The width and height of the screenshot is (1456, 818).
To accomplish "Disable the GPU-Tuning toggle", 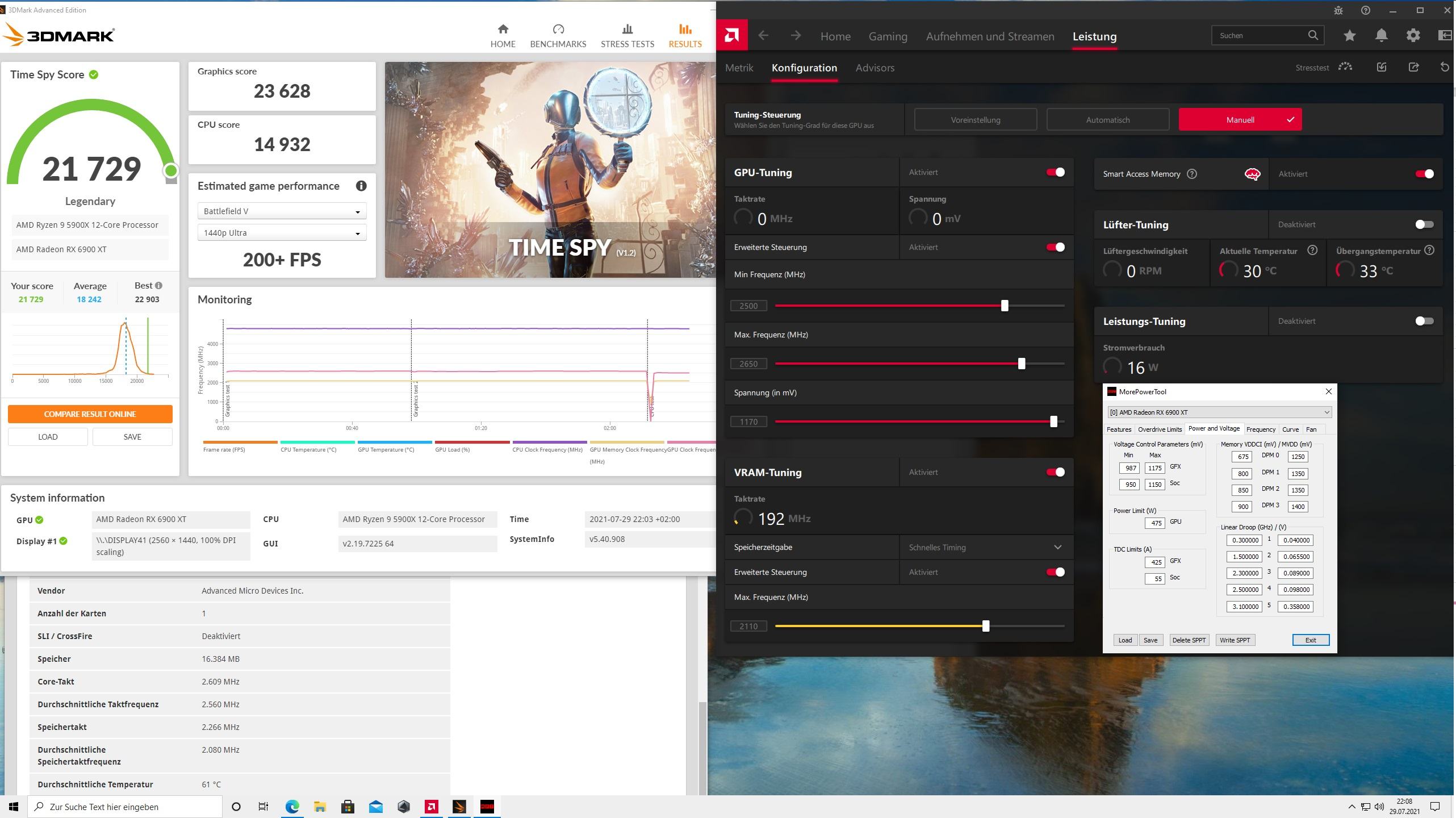I will [x=1056, y=172].
